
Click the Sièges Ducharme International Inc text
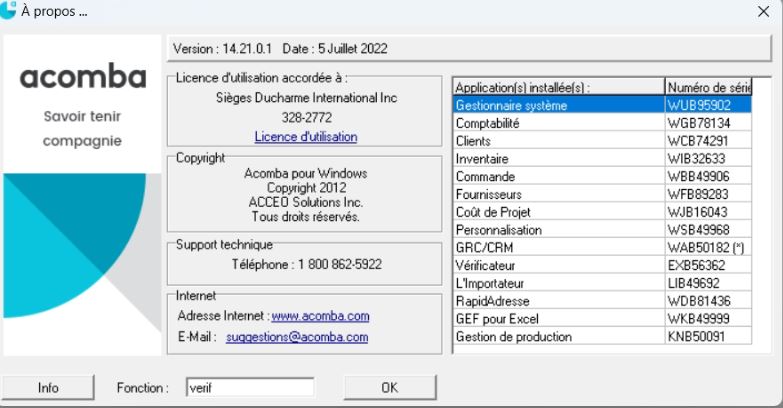[x=307, y=98]
